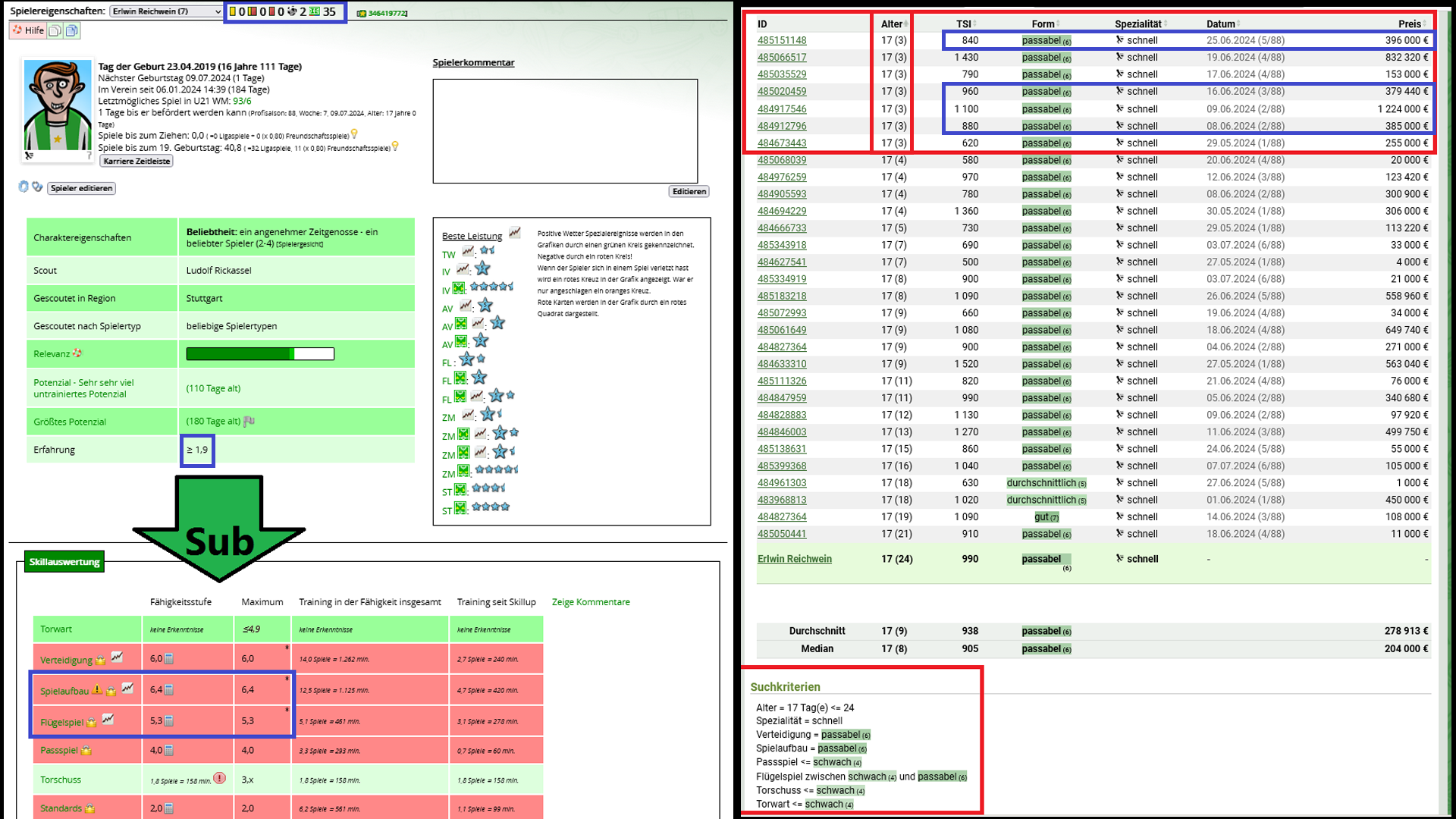Viewport: 1456px width, 819px height.
Task: Click warning triangle icon next to Spielaufbau
Action: 97,689
